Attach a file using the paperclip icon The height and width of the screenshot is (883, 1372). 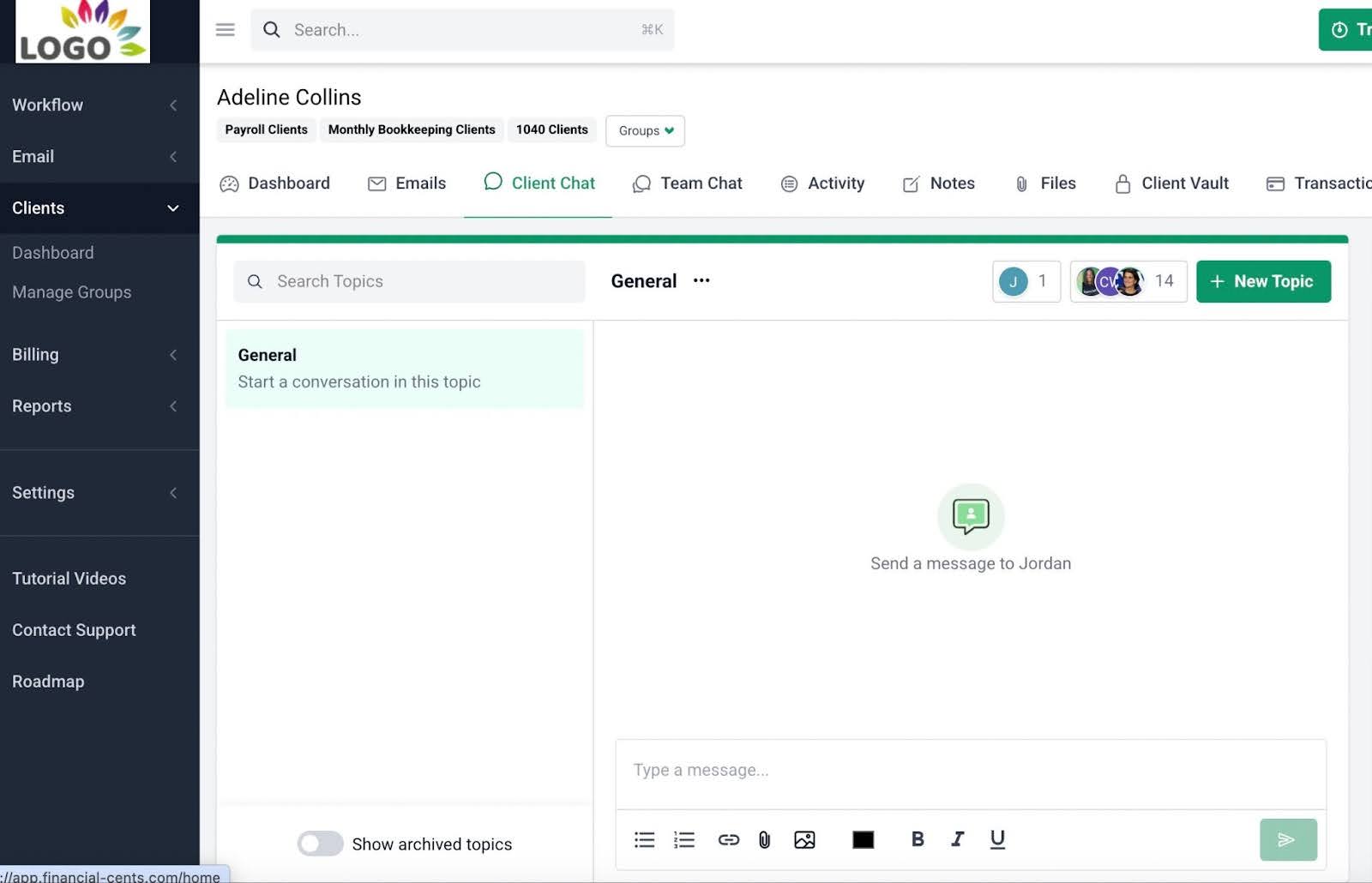[764, 839]
